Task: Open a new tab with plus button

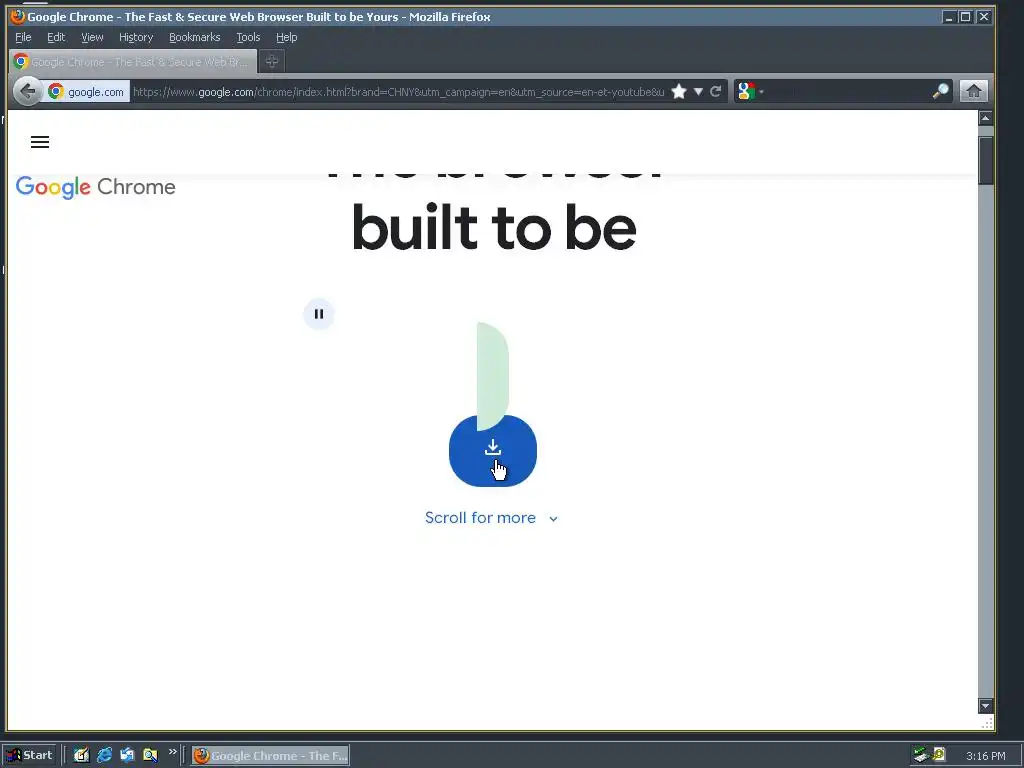Action: 272,61
